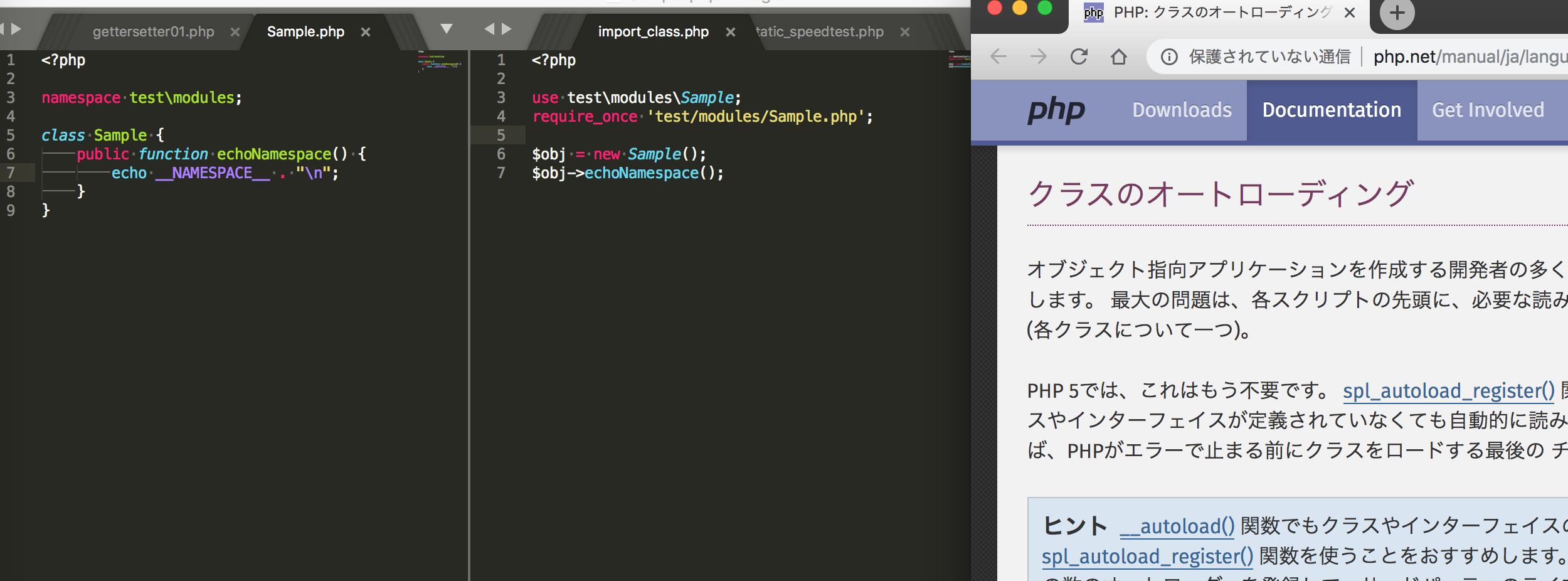
Task: Open the tab list dropdown triangle
Action: pos(446,29)
